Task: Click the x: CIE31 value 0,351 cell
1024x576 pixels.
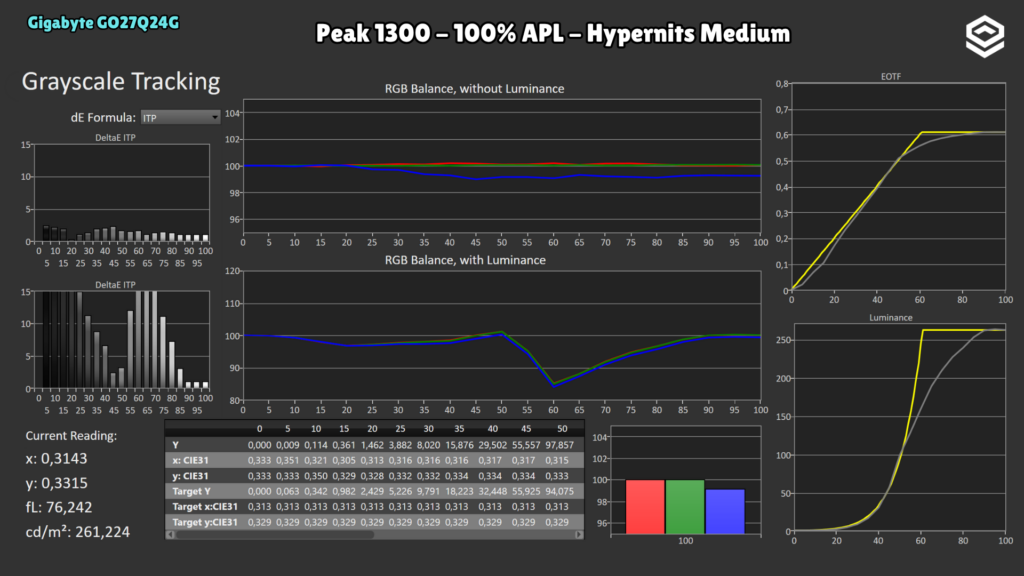Action: [x=287, y=460]
